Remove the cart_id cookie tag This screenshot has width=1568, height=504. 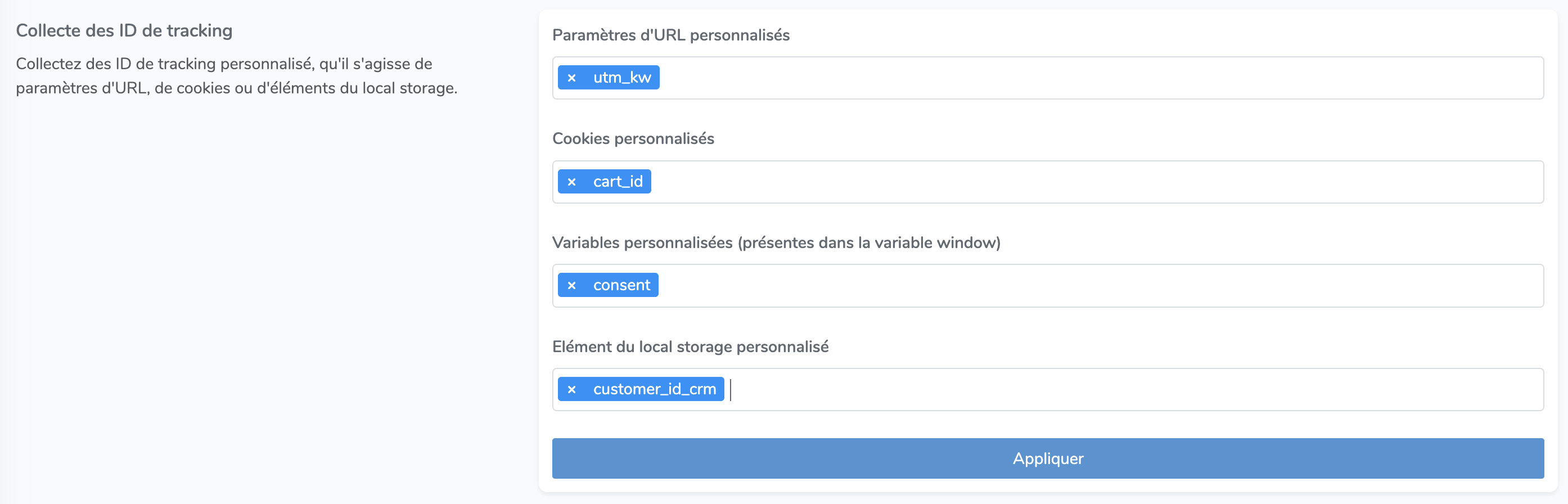571,182
